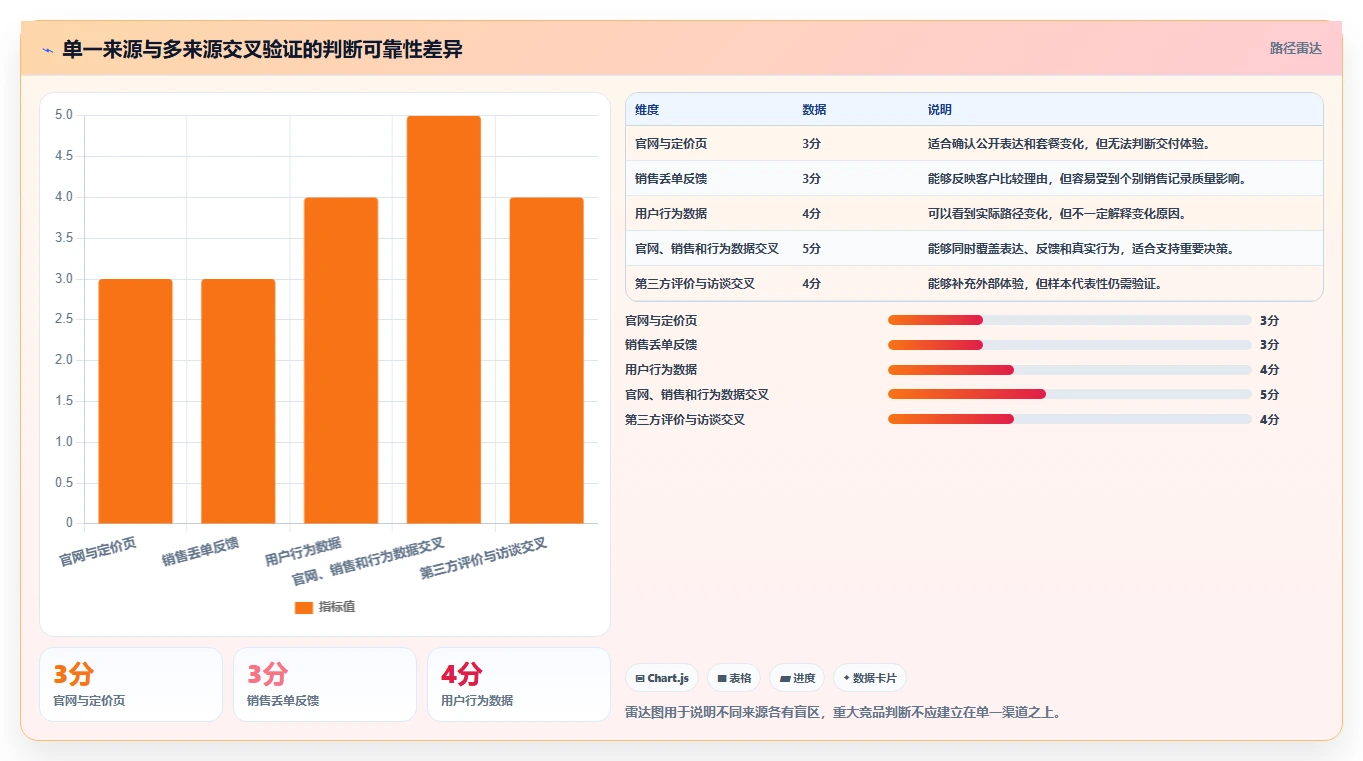Toggle the 指标值 legend swatch
The height and width of the screenshot is (761, 1363).
tap(304, 607)
